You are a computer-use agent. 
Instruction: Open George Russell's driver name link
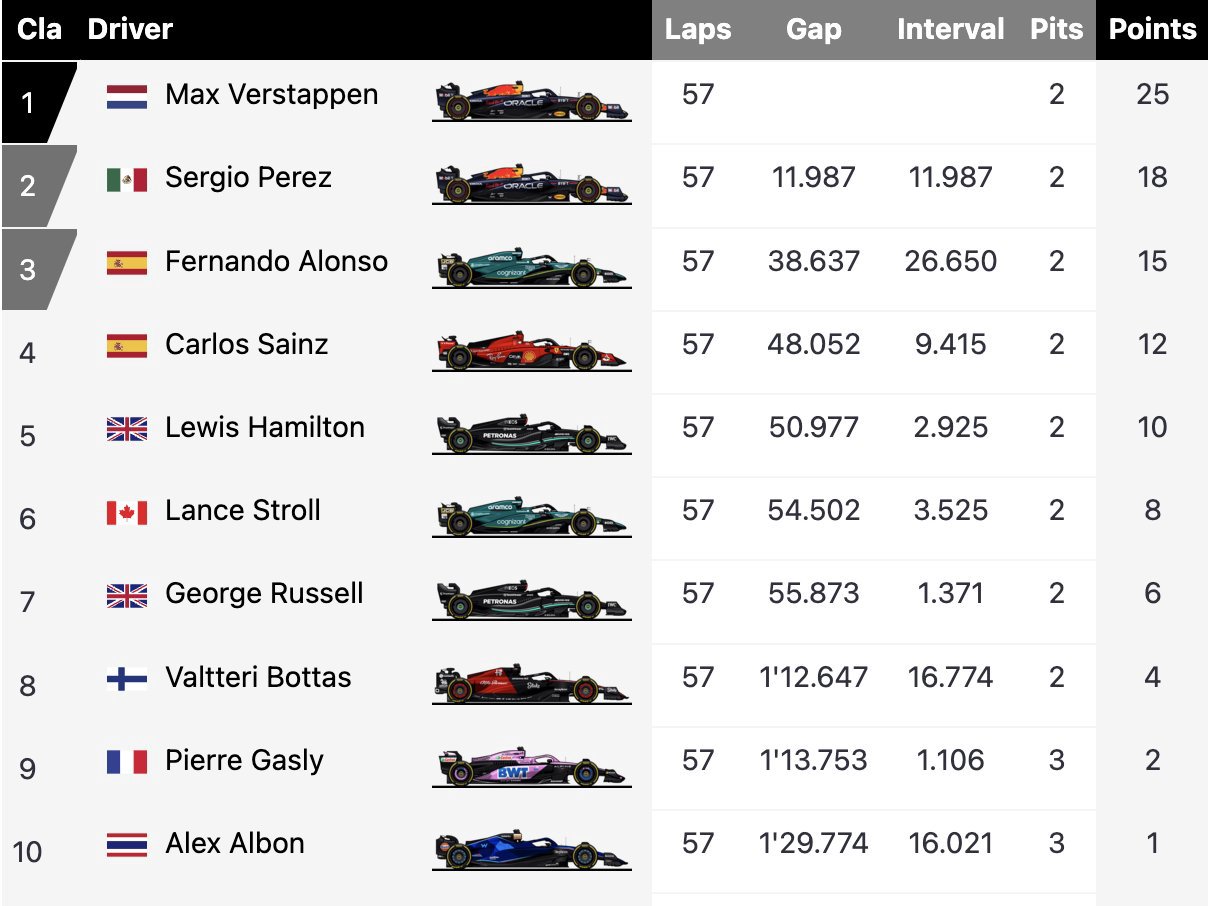pos(264,594)
